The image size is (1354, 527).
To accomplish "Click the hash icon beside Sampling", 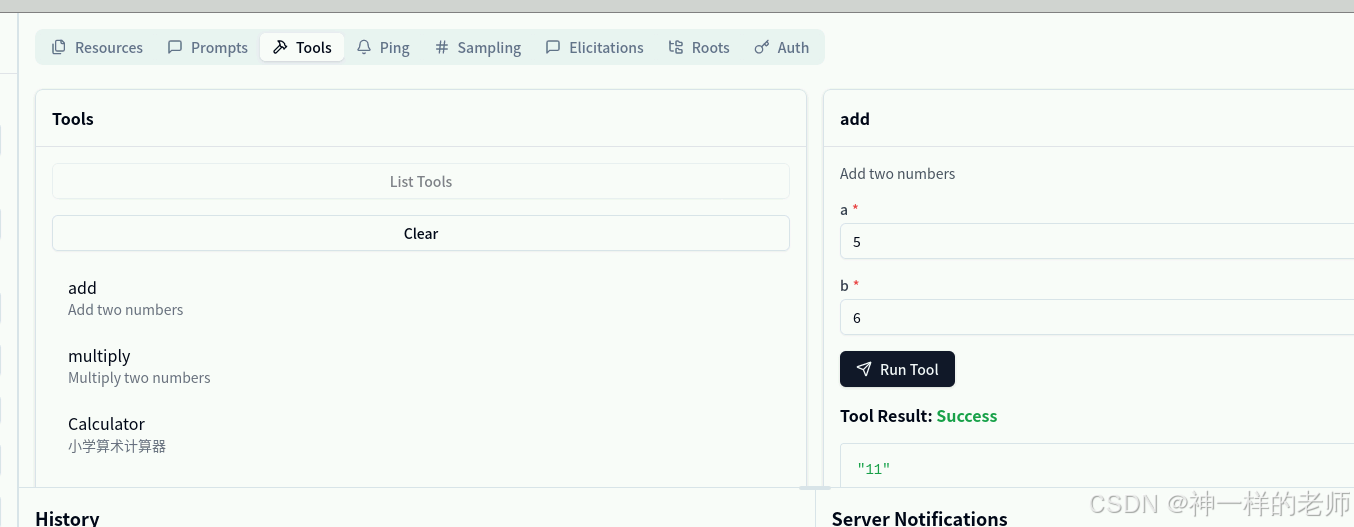I will pyautogui.click(x=442, y=47).
